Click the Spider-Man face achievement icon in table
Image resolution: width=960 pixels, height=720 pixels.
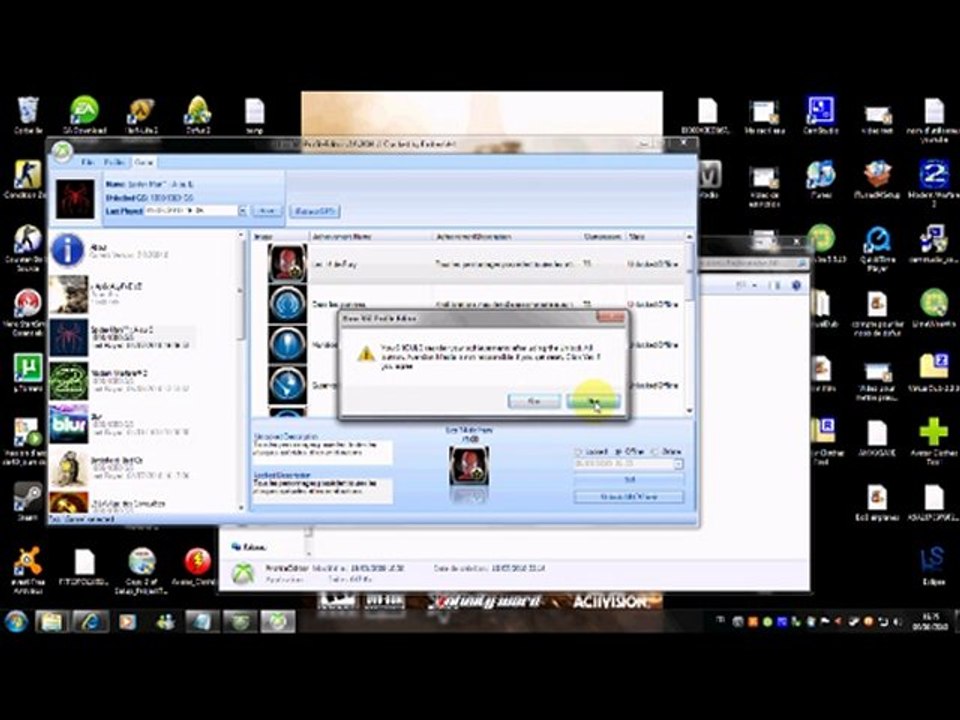(287, 263)
